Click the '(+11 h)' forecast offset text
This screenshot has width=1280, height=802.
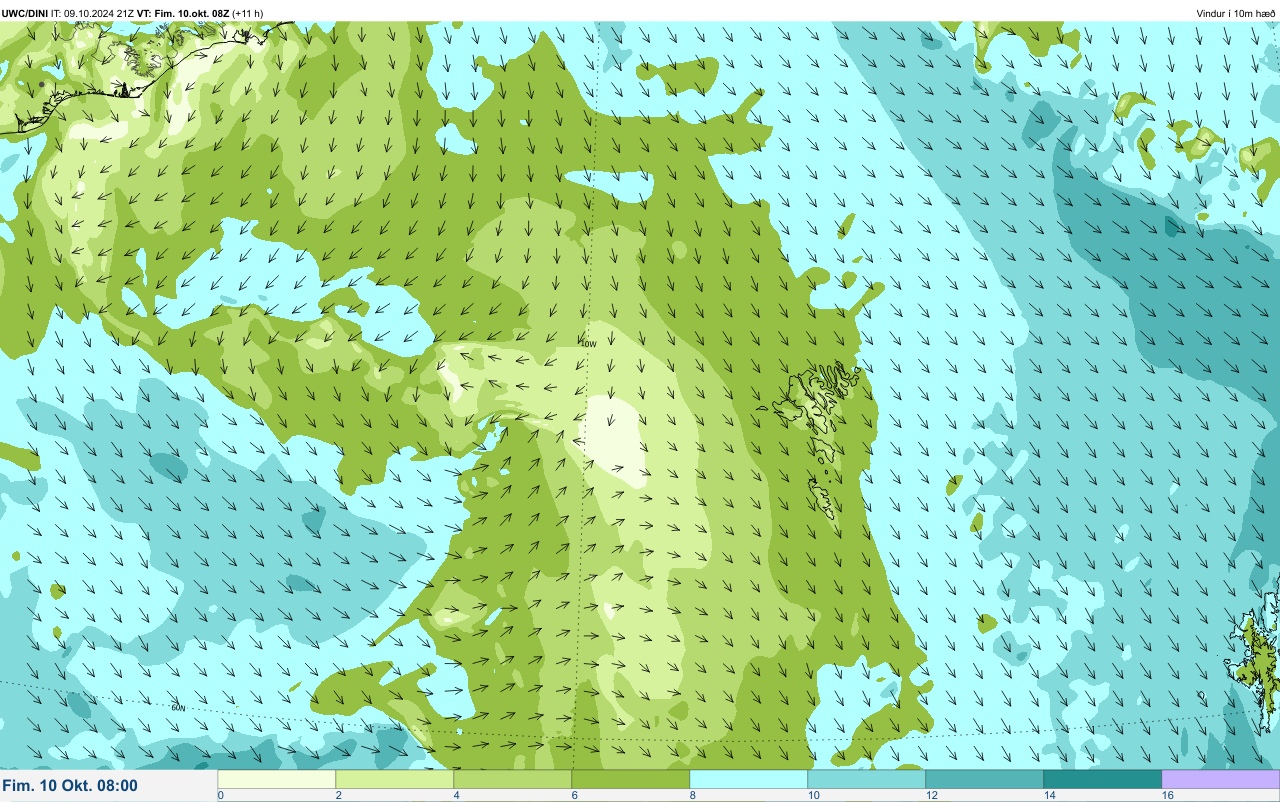point(248,13)
